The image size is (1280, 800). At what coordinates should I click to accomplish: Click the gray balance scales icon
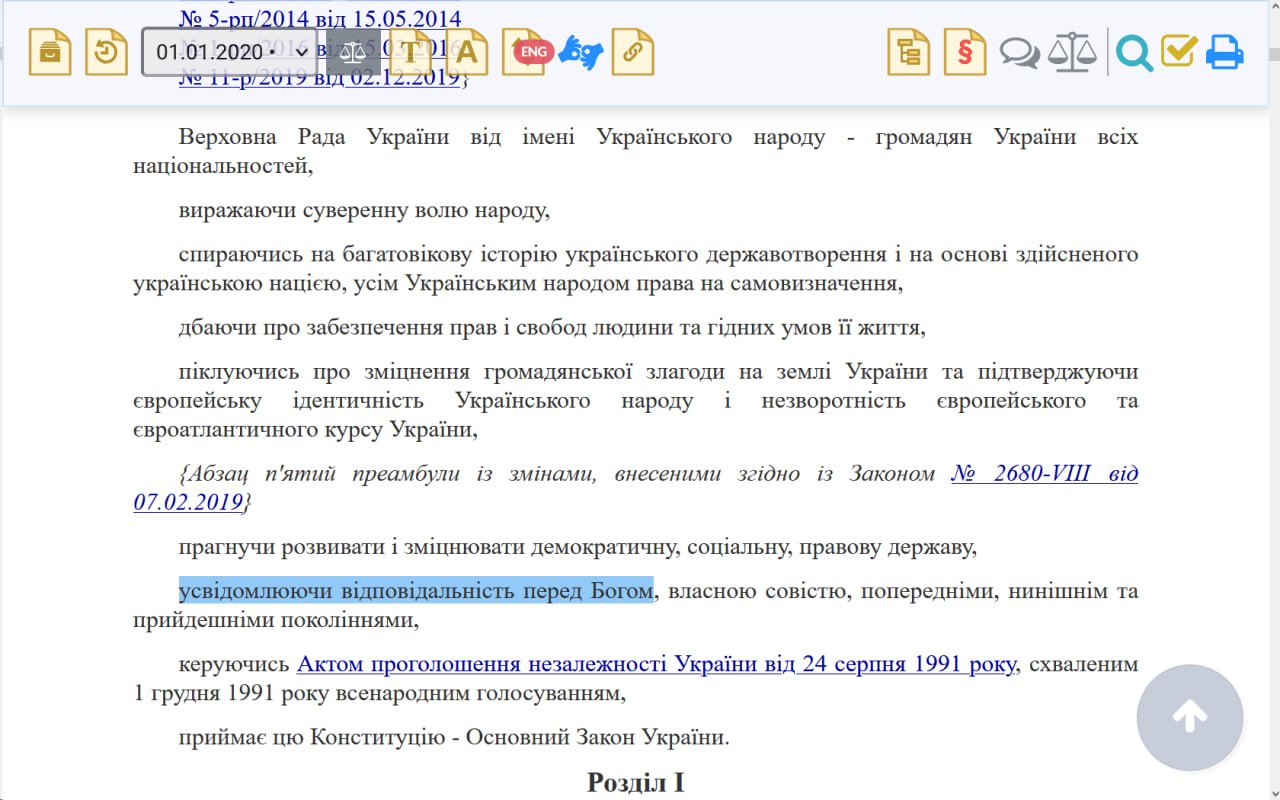(1072, 52)
